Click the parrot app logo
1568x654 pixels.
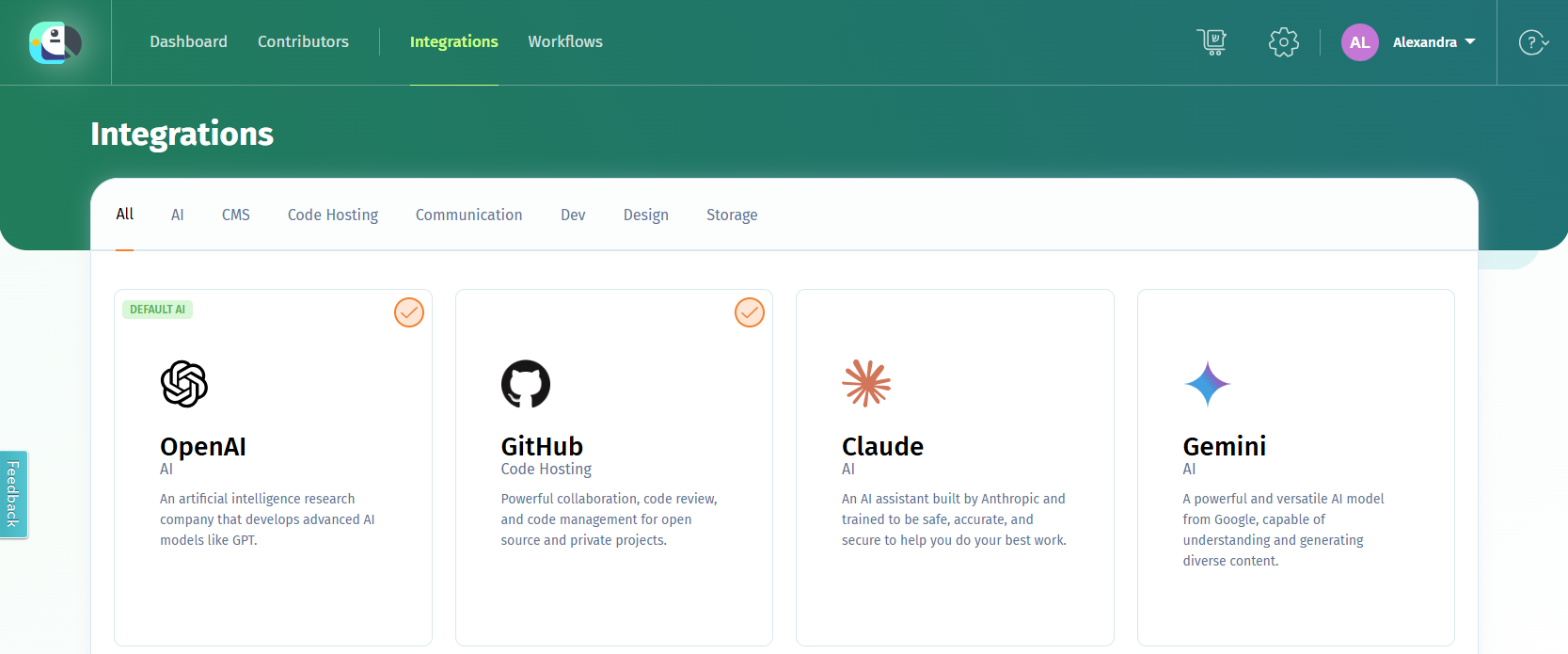click(x=55, y=42)
